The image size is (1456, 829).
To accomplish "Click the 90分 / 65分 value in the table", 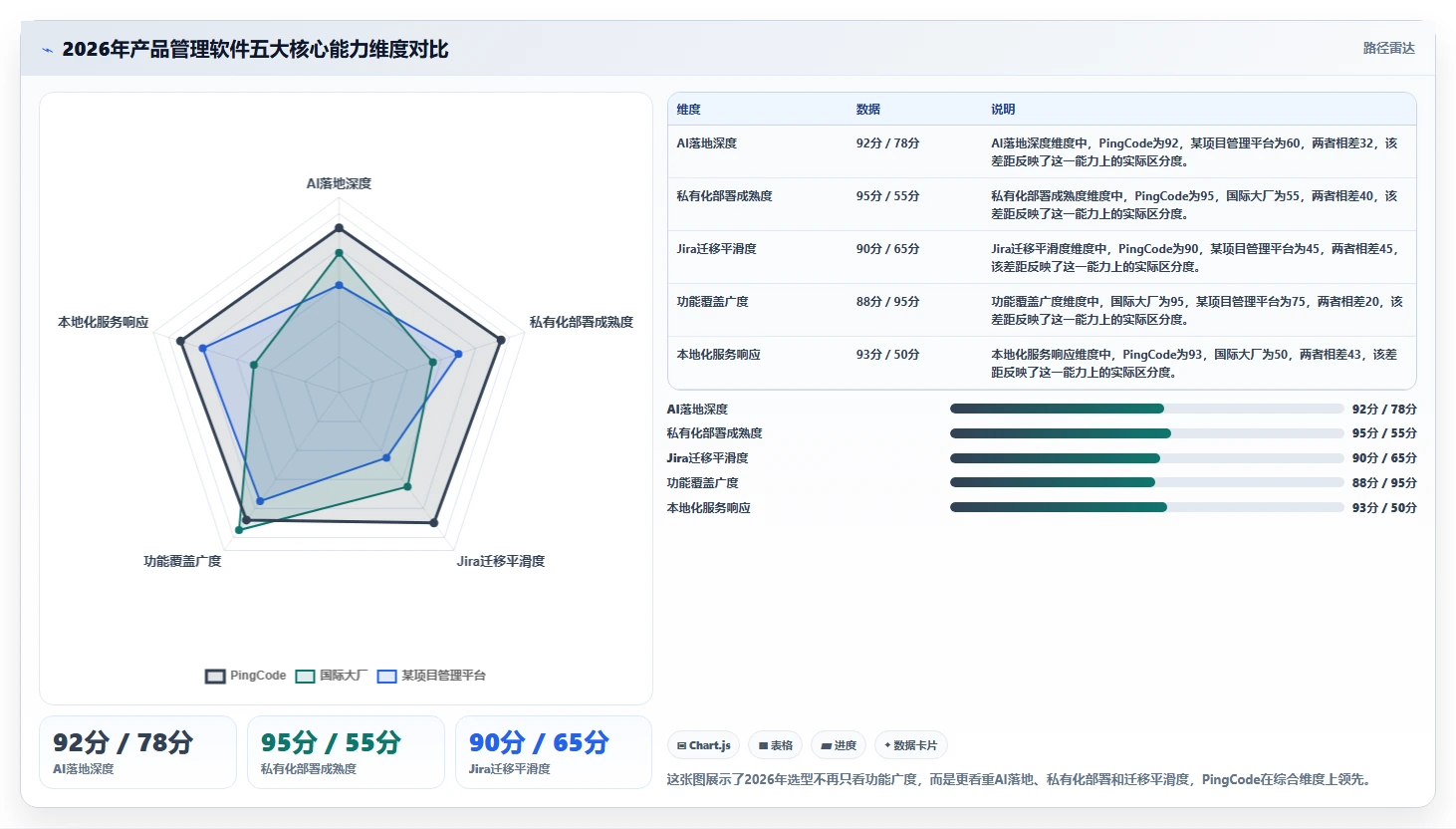I will (887, 249).
